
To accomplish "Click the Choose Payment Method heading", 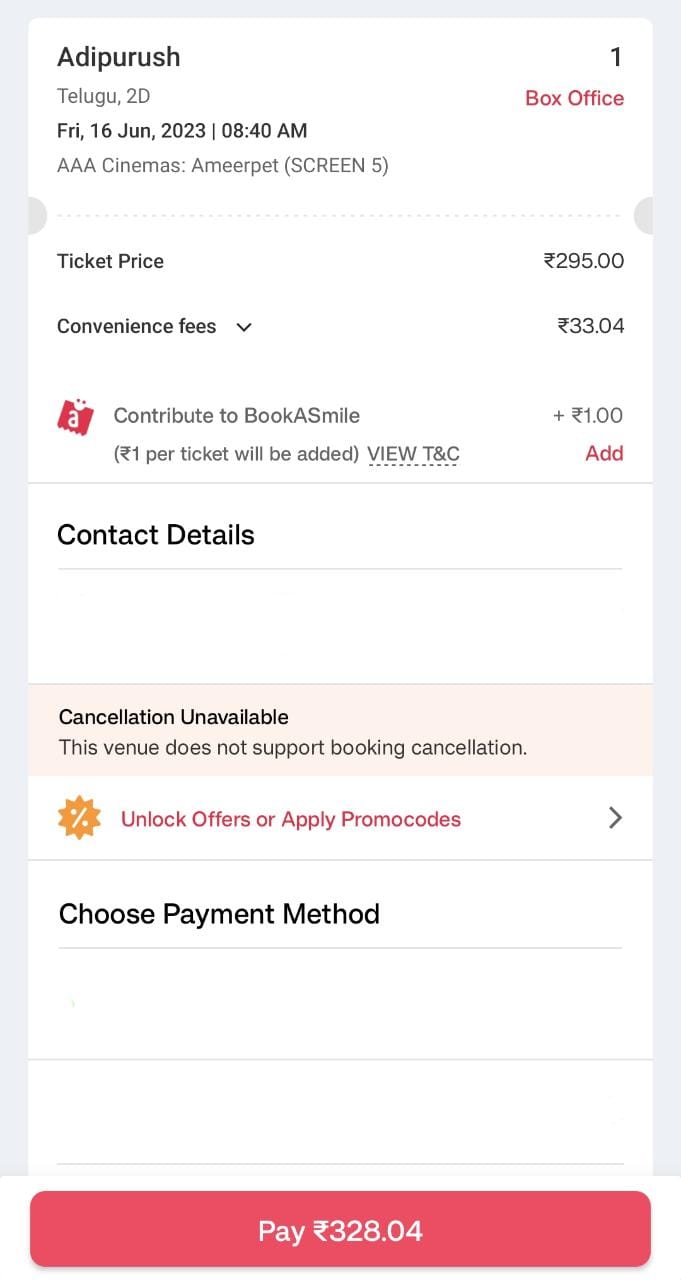I will (219, 914).
